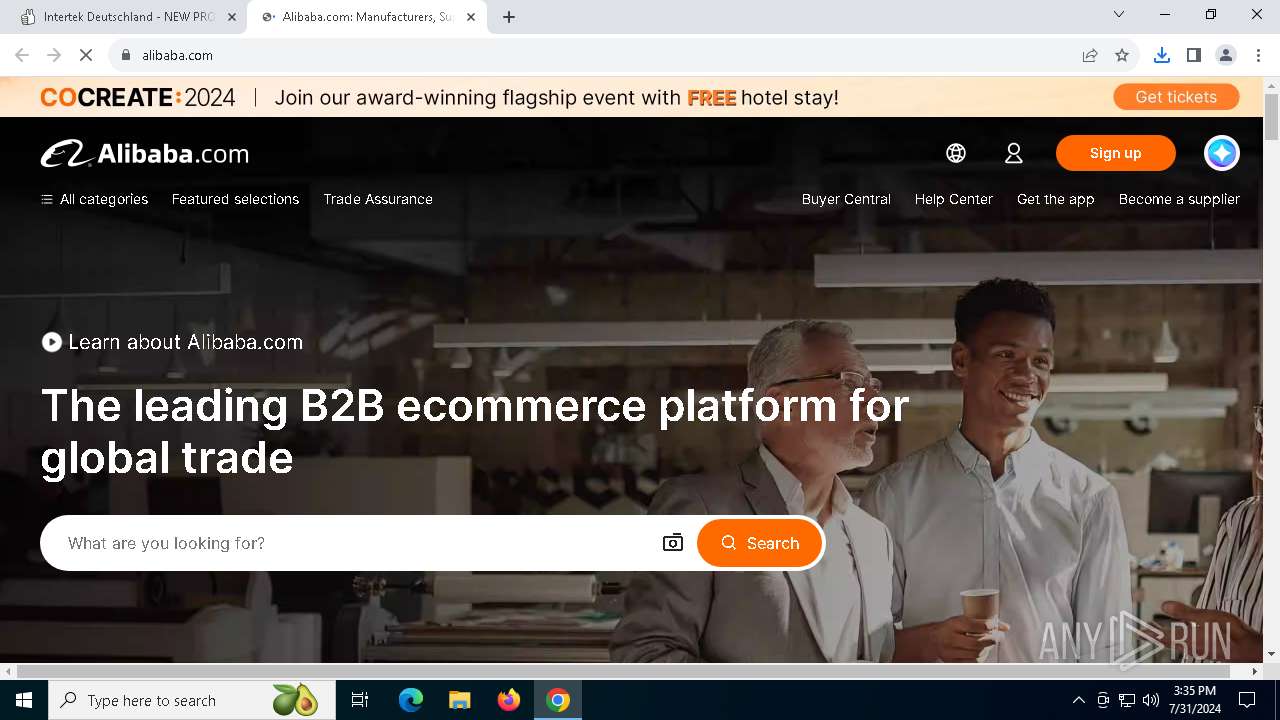Open Featured selections menu
This screenshot has height=720, width=1280.
click(235, 199)
